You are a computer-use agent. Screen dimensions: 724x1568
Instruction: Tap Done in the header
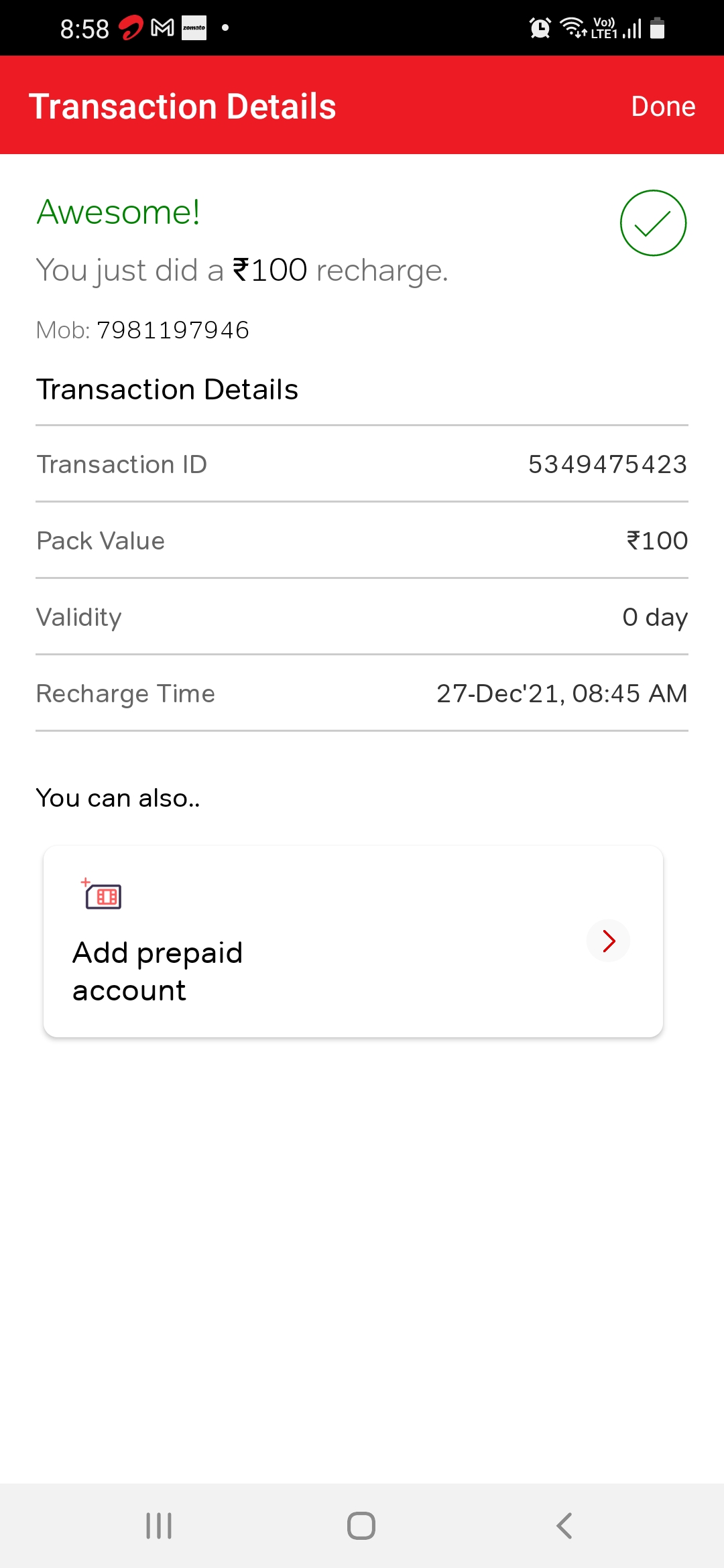click(x=663, y=107)
